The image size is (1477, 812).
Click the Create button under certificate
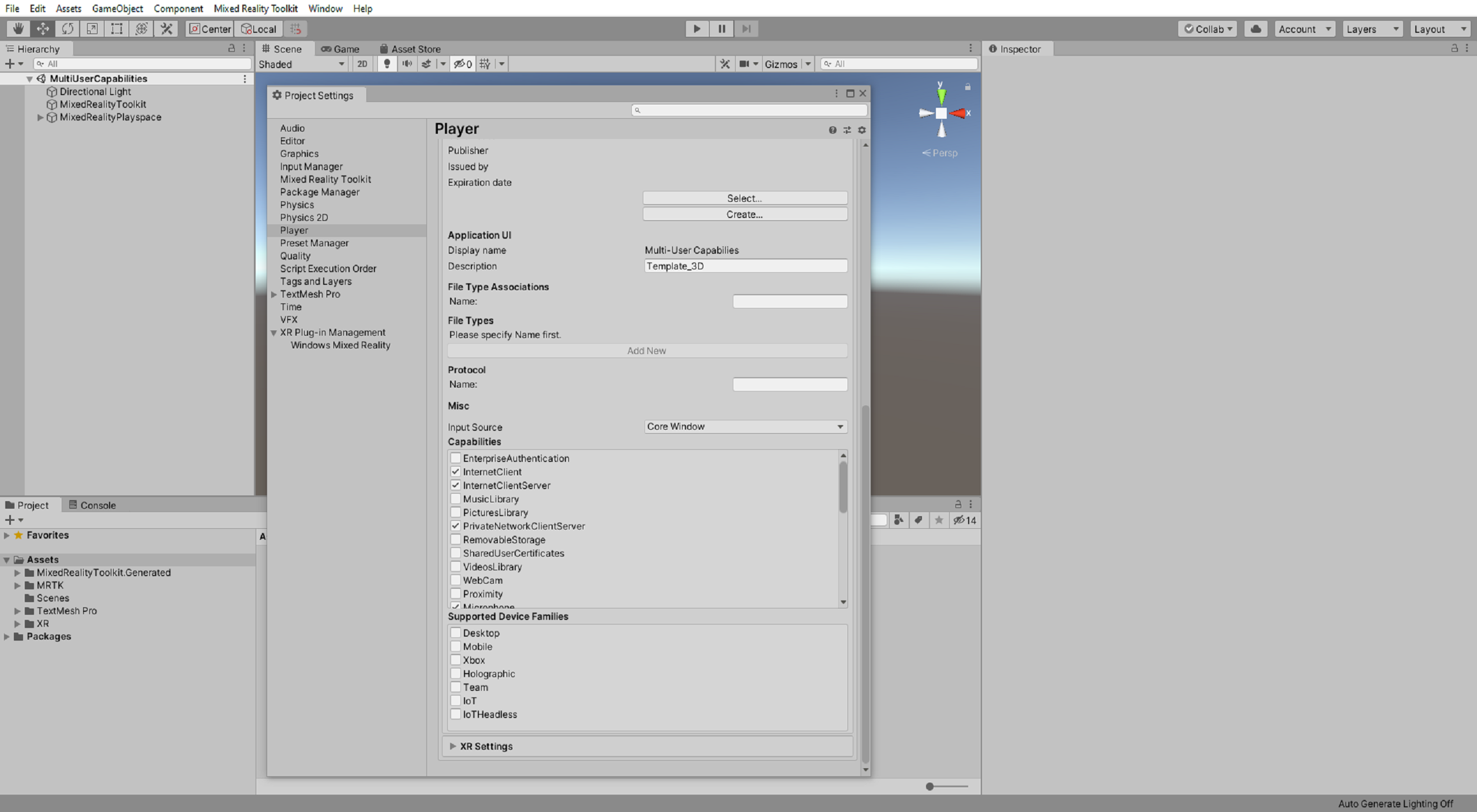pos(744,213)
